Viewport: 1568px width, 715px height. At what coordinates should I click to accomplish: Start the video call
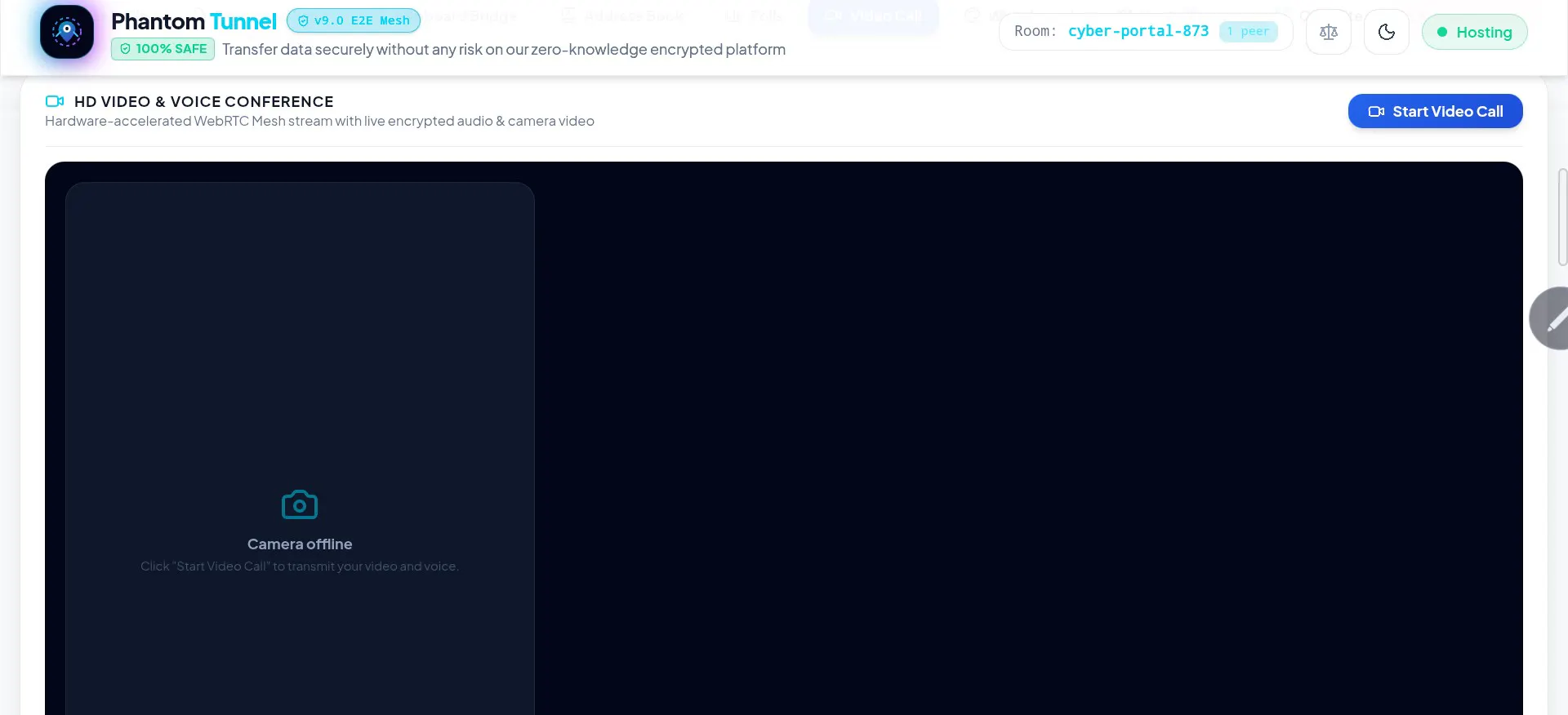pyautogui.click(x=1436, y=111)
